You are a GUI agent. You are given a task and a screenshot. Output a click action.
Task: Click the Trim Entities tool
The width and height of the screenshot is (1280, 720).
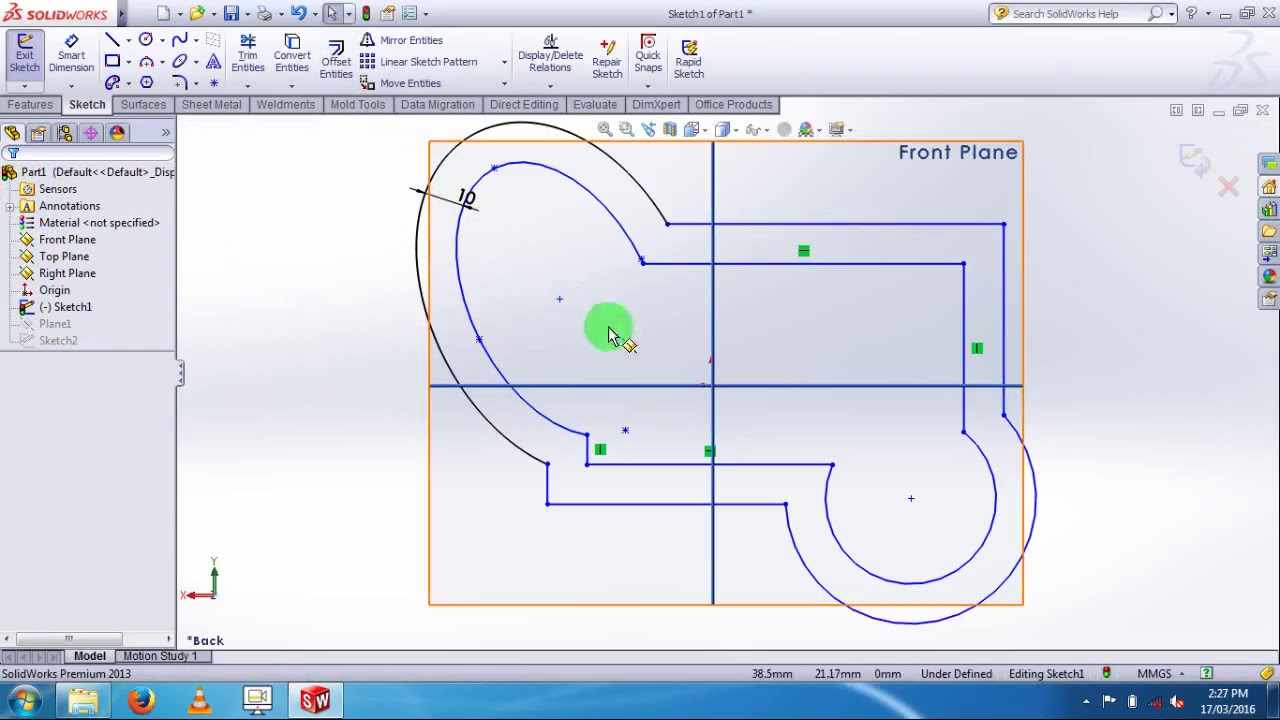tap(248, 54)
